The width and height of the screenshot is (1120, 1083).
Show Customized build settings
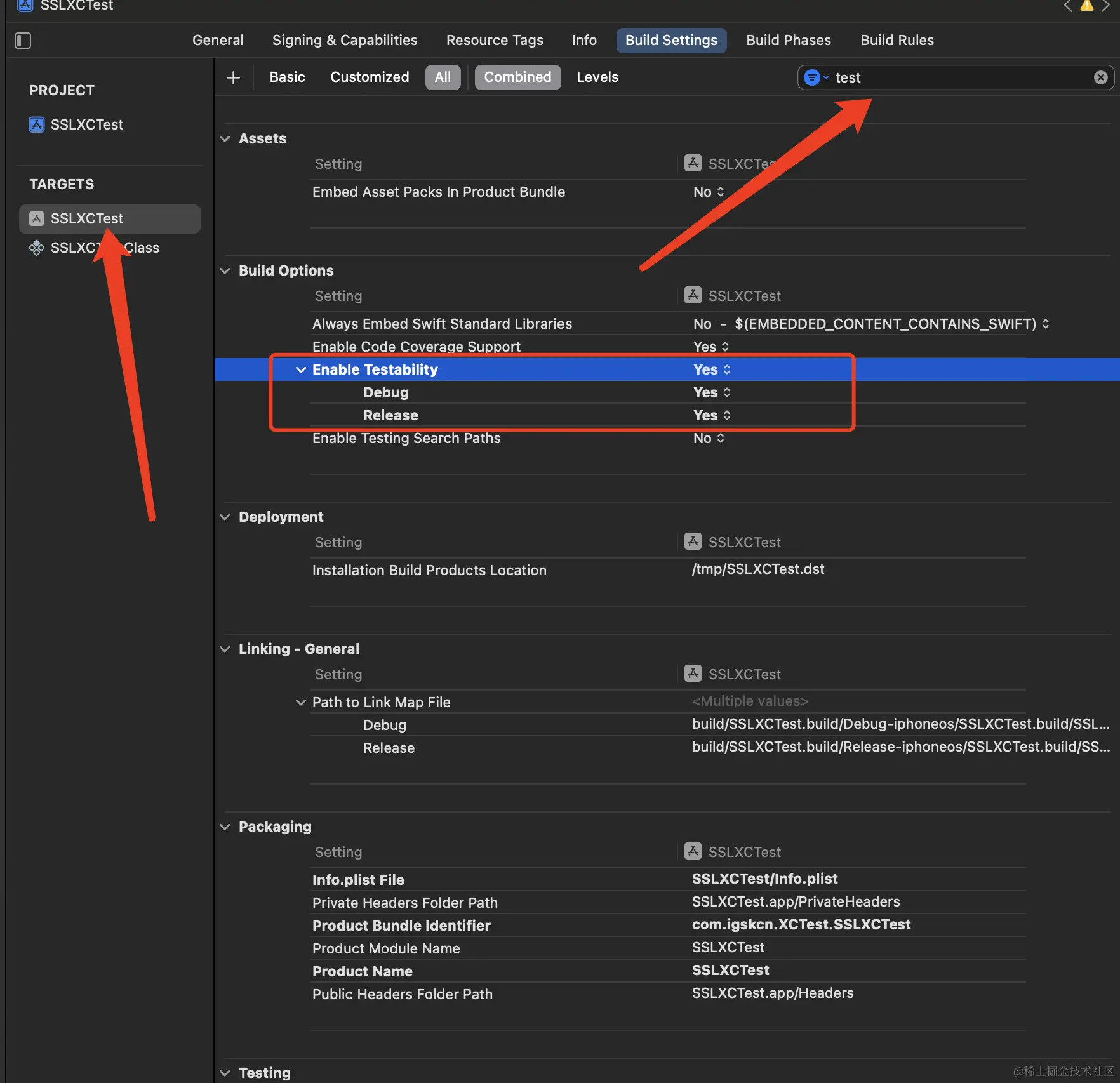point(370,77)
